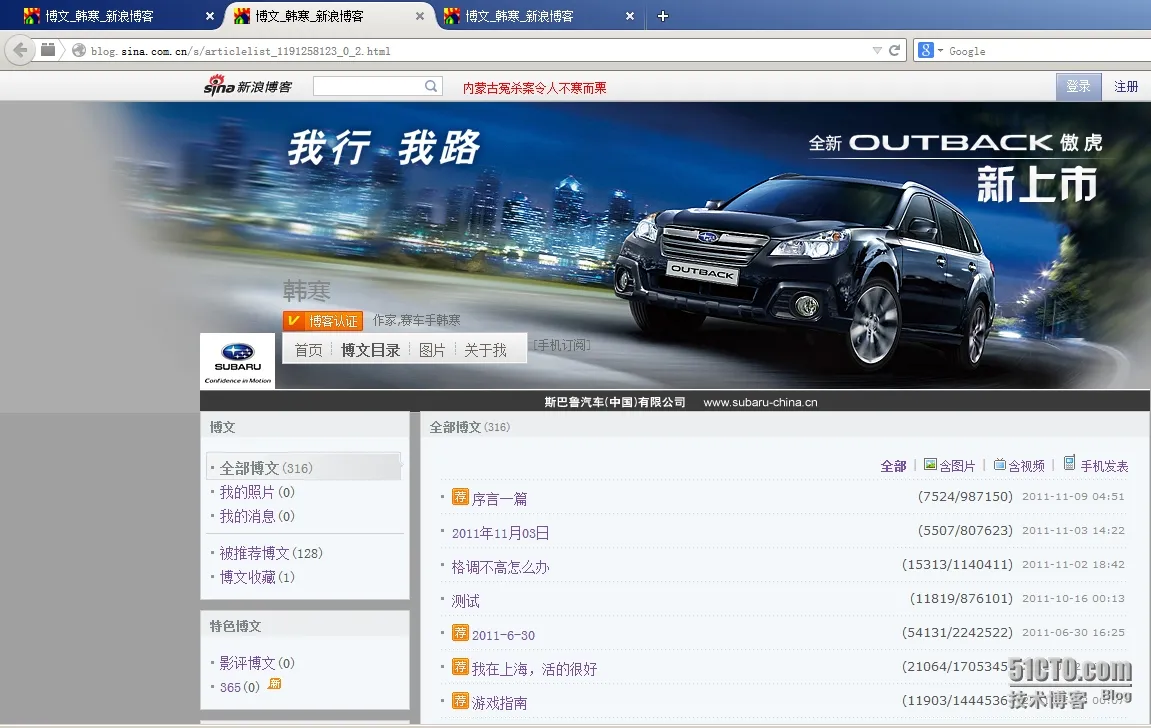
Task: Click the www.subaru-china.cn link
Action: pyautogui.click(x=760, y=402)
